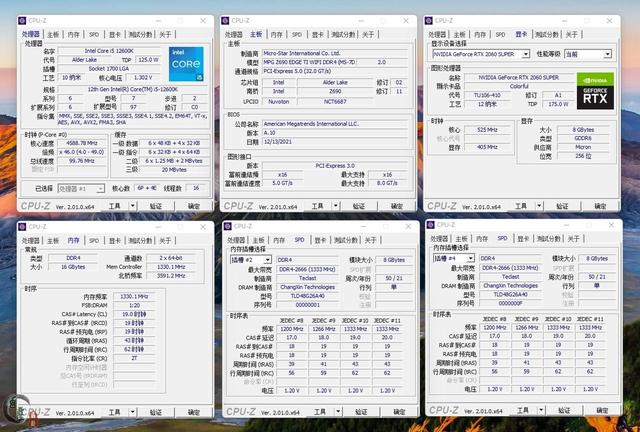Viewport: 640px width, 432px height.
Task: Select the 内存 tab in the Micro-Star mainboard window
Action: tap(276, 35)
